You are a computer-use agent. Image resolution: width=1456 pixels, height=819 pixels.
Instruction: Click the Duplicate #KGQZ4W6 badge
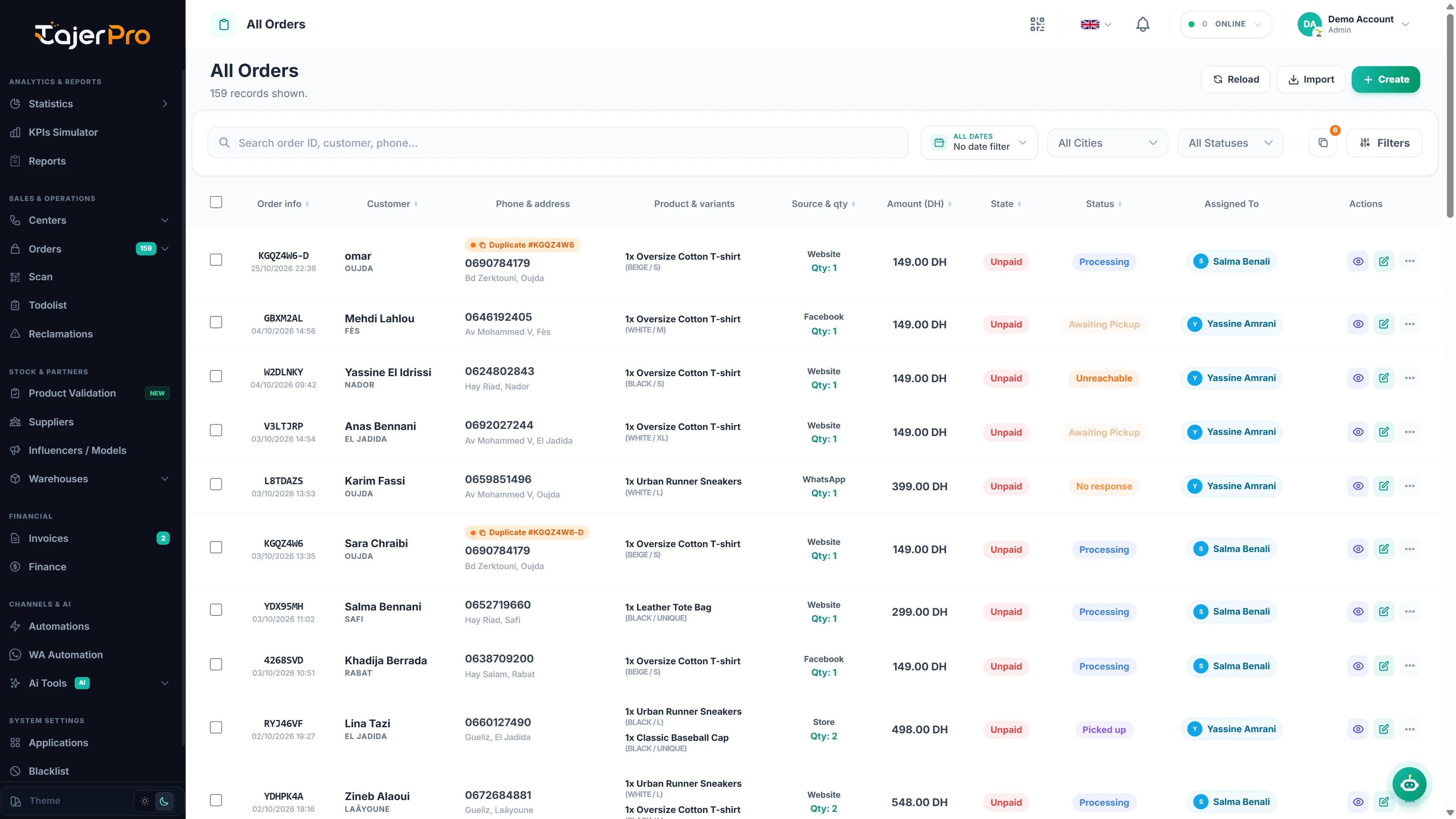pyautogui.click(x=523, y=245)
